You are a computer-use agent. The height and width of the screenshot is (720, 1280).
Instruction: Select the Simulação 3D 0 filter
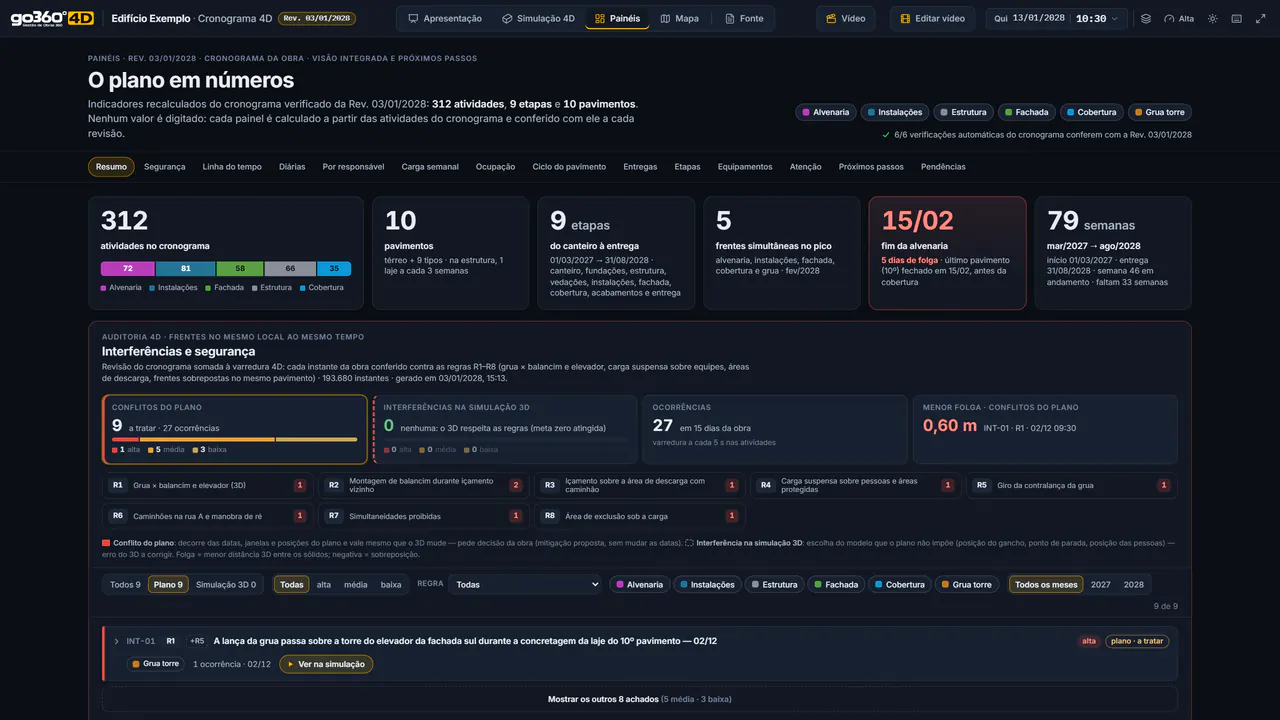226,585
